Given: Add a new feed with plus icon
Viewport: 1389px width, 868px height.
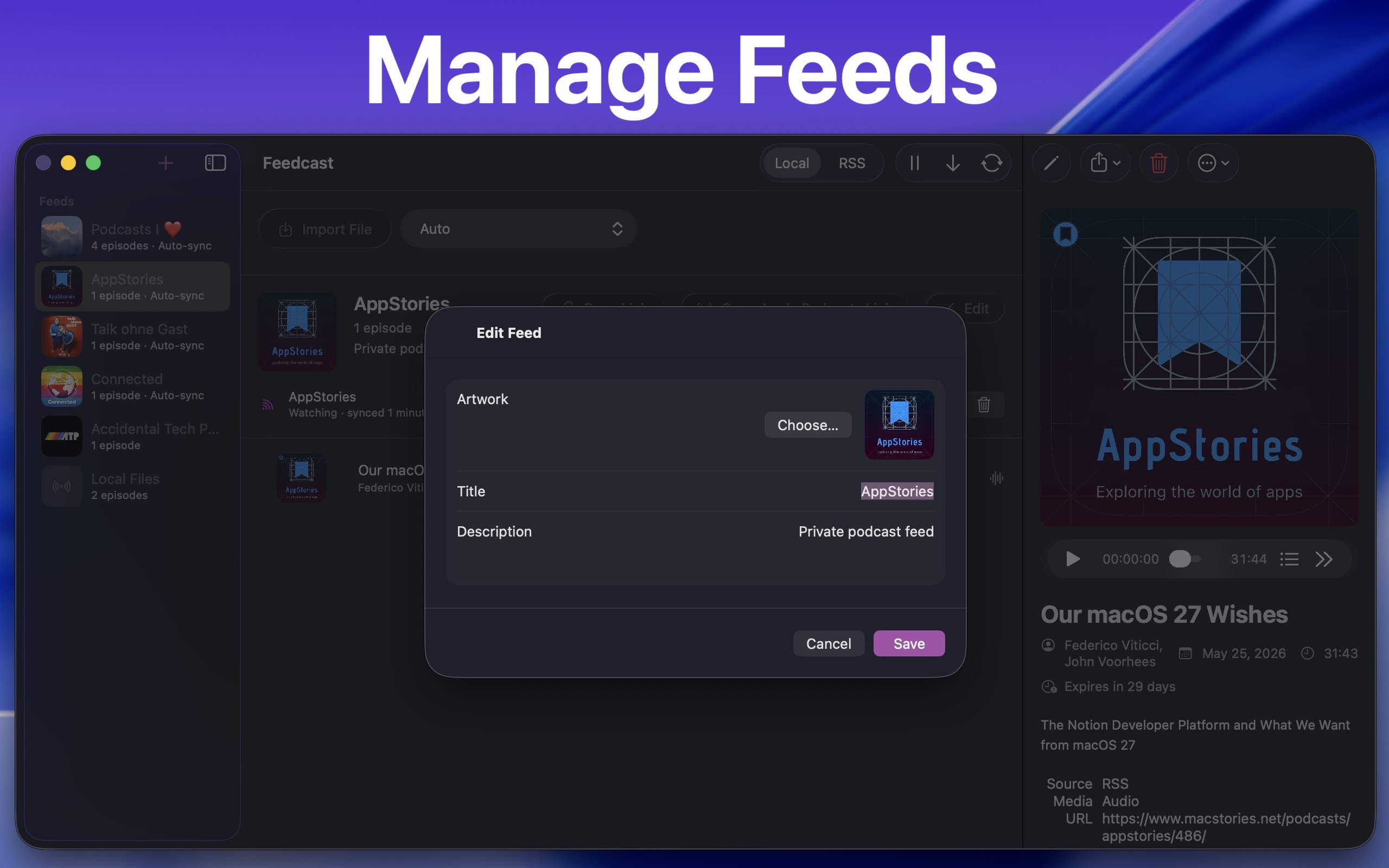Looking at the screenshot, I should point(165,163).
